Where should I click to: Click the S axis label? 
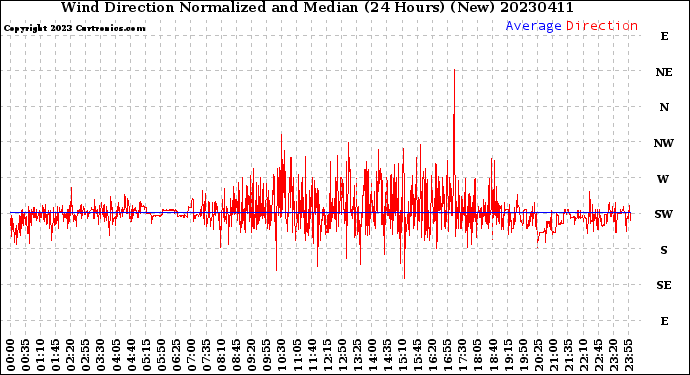(664, 250)
